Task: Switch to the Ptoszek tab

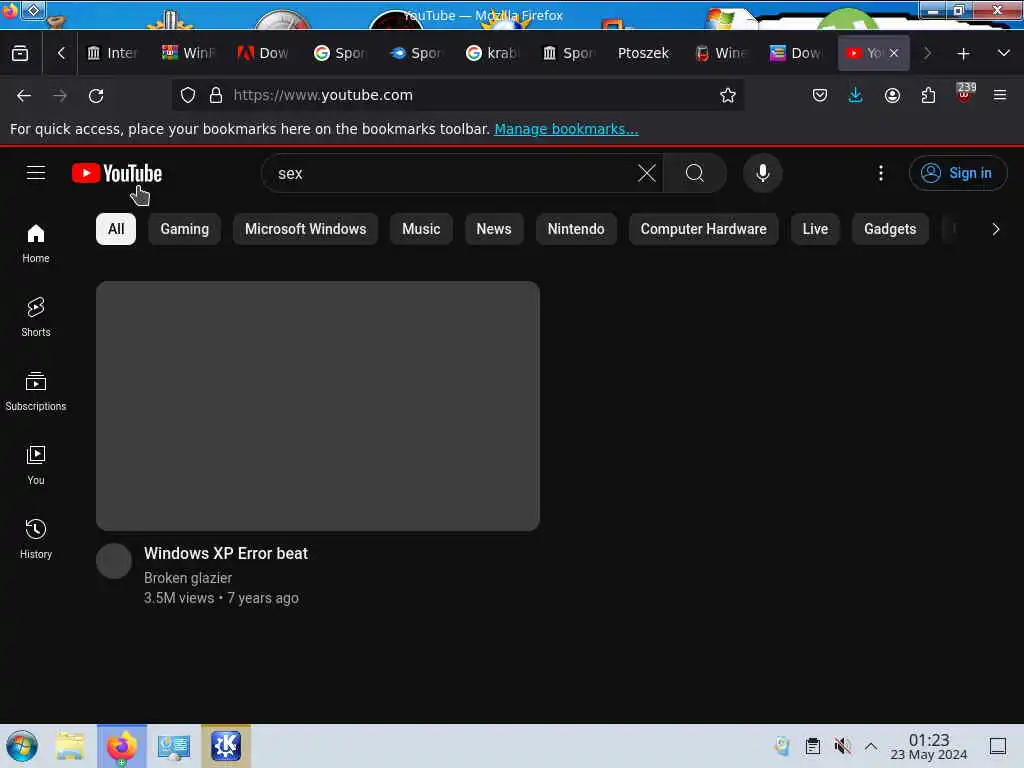Action: (643, 53)
